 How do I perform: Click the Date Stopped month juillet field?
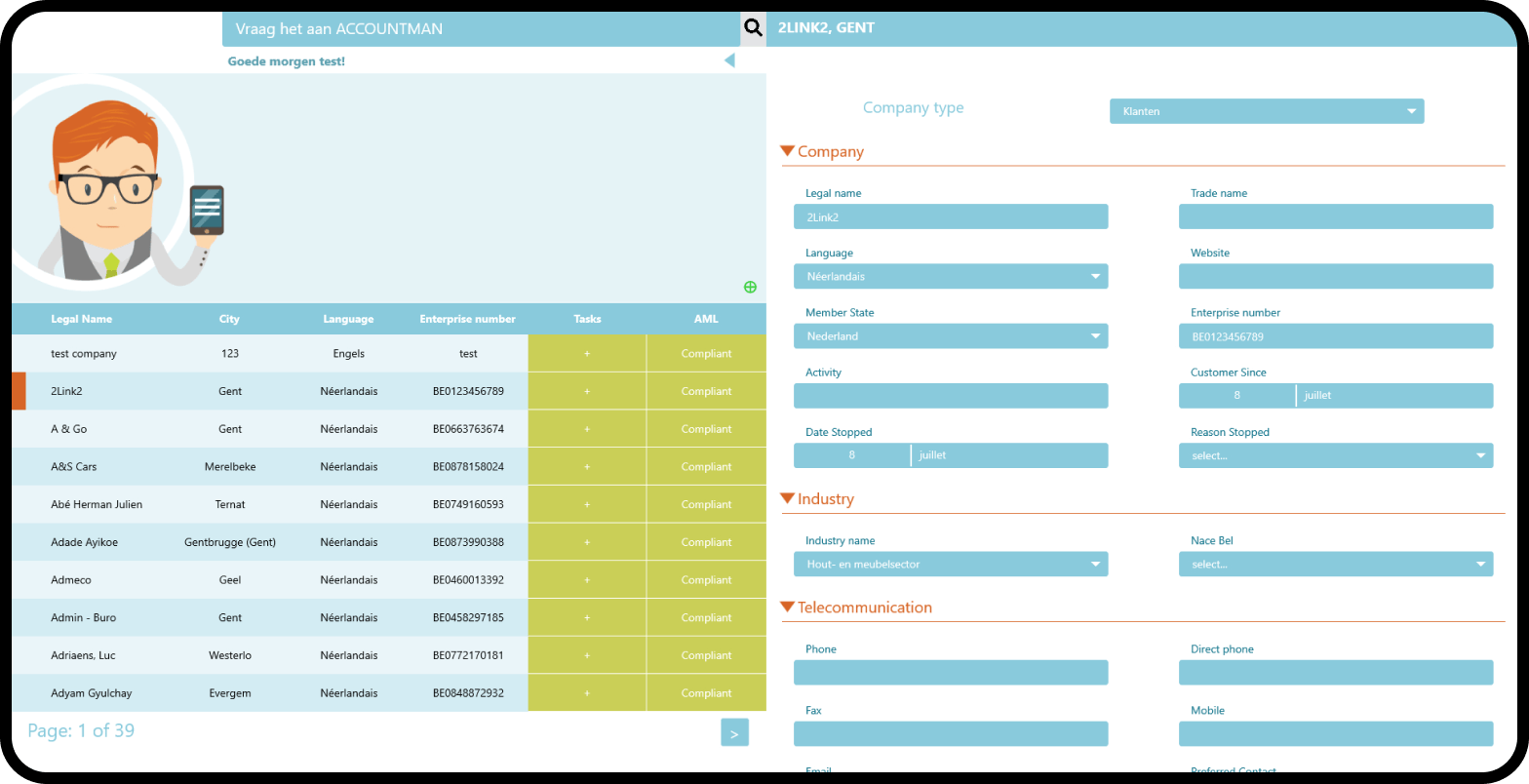click(1010, 455)
